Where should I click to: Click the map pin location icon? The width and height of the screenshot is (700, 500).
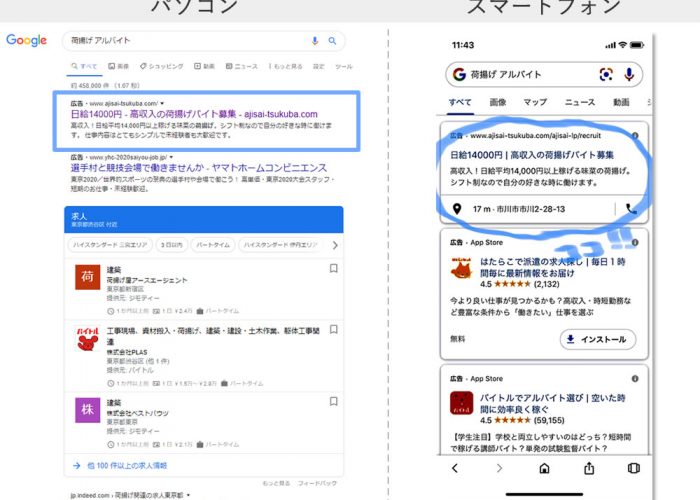(457, 208)
